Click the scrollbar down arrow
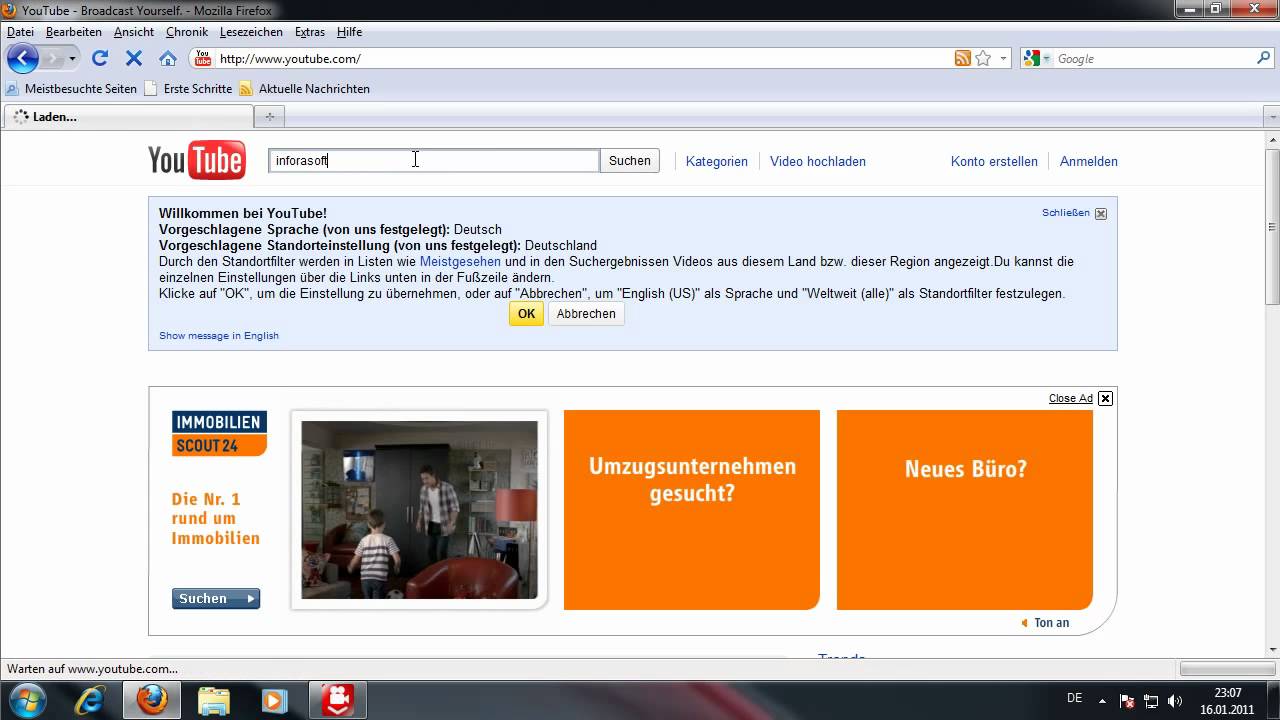1280x720 pixels. point(1272,649)
